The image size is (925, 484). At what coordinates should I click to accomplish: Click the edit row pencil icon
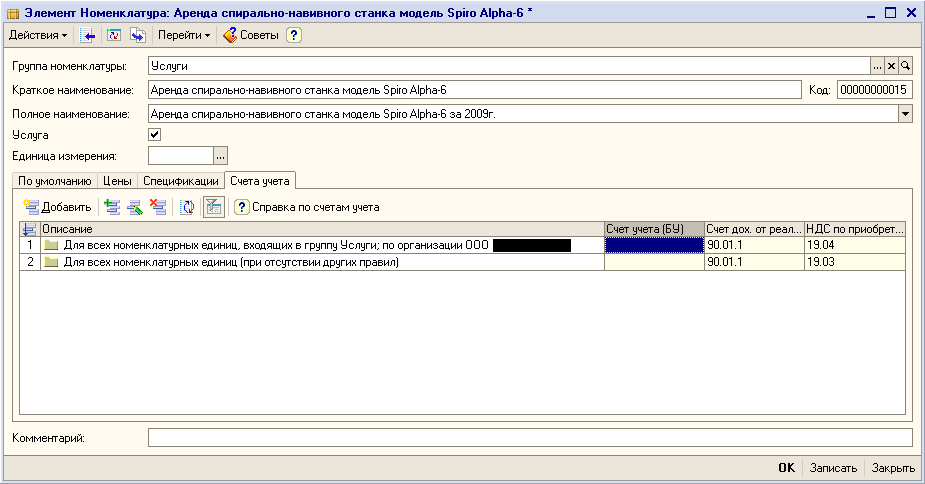[x=134, y=207]
